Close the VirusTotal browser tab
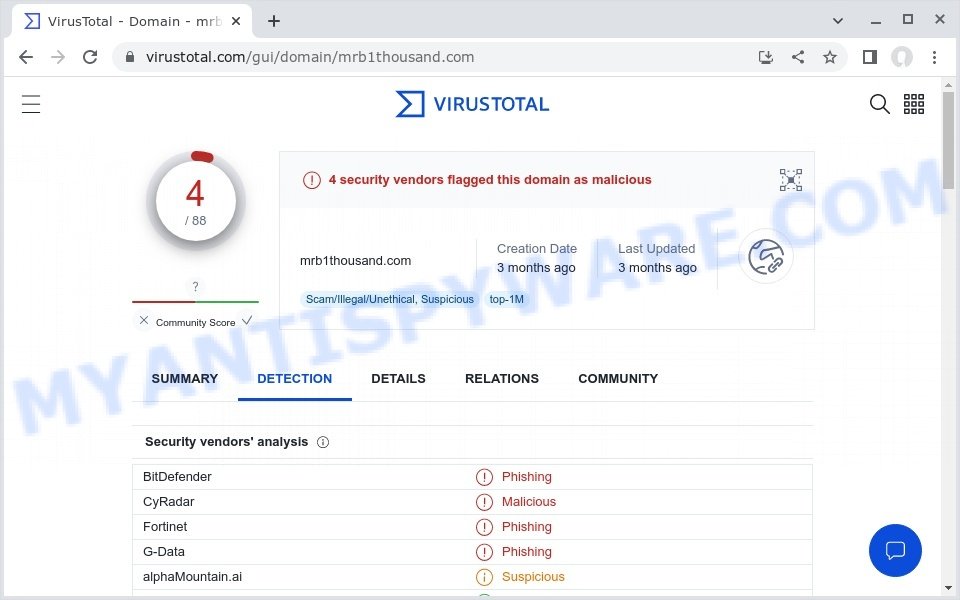The width and height of the screenshot is (960, 600). click(236, 21)
